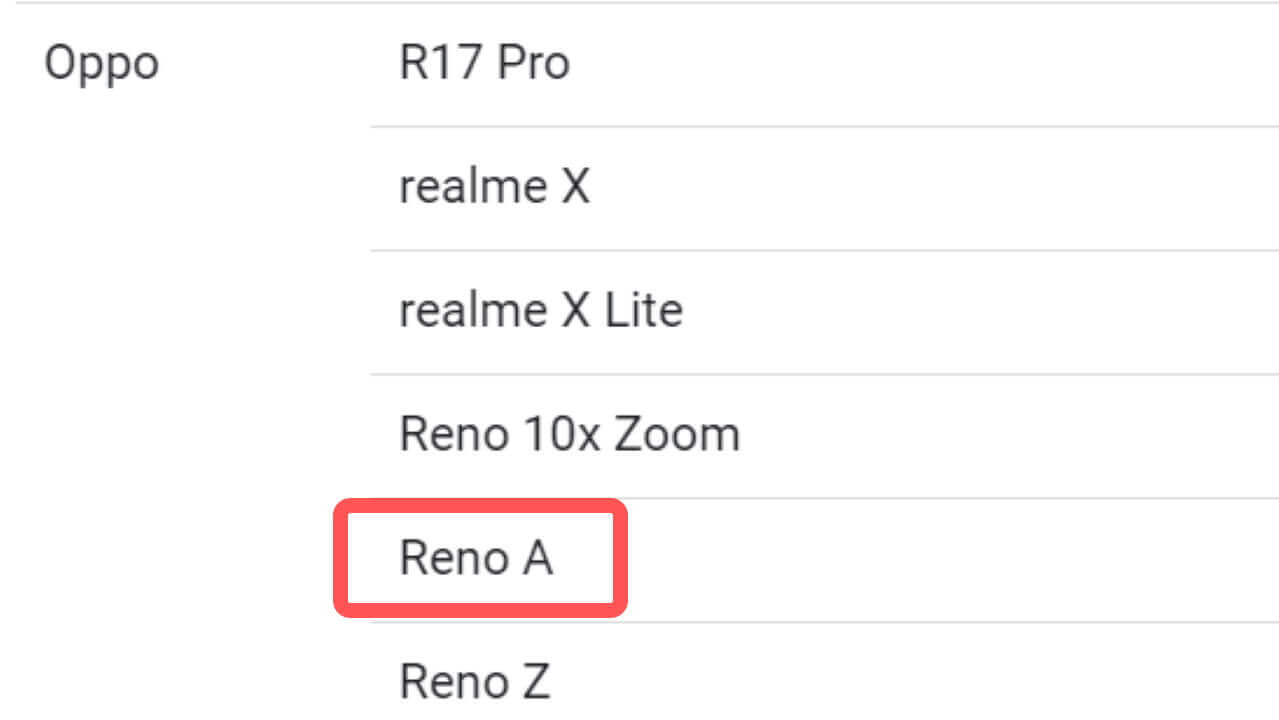The image size is (1279, 720).
Task: Choose the realme X Lite row
Action: 541,310
